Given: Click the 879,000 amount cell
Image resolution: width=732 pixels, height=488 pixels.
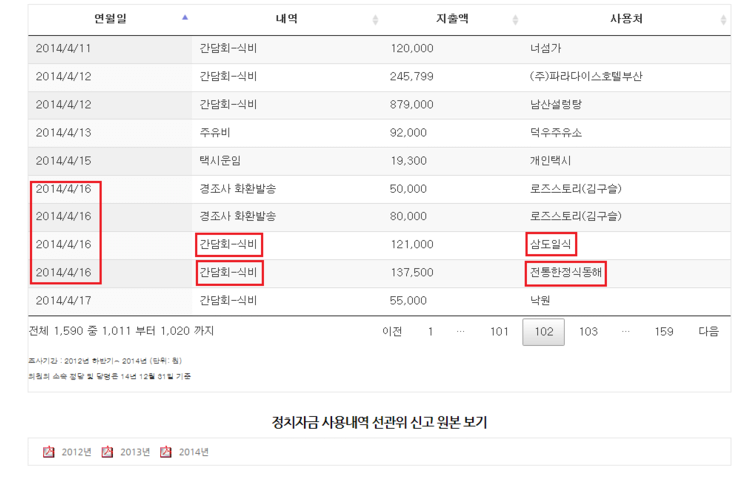Looking at the screenshot, I should click(x=411, y=104).
